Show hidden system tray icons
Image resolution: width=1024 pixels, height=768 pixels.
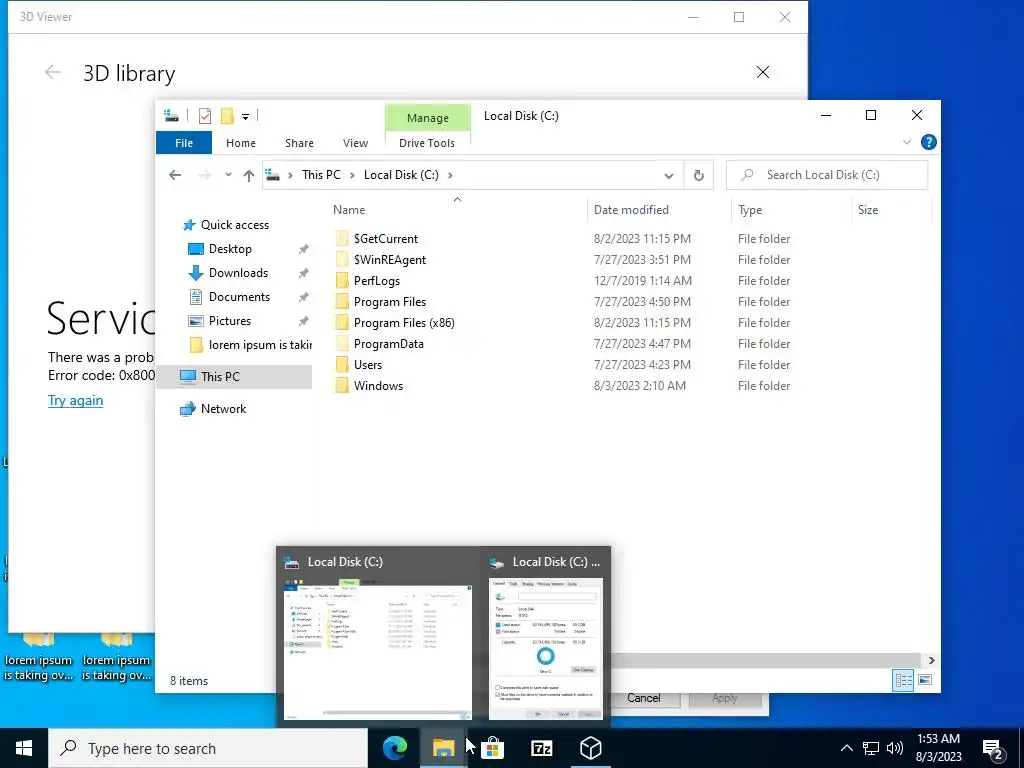click(x=846, y=748)
